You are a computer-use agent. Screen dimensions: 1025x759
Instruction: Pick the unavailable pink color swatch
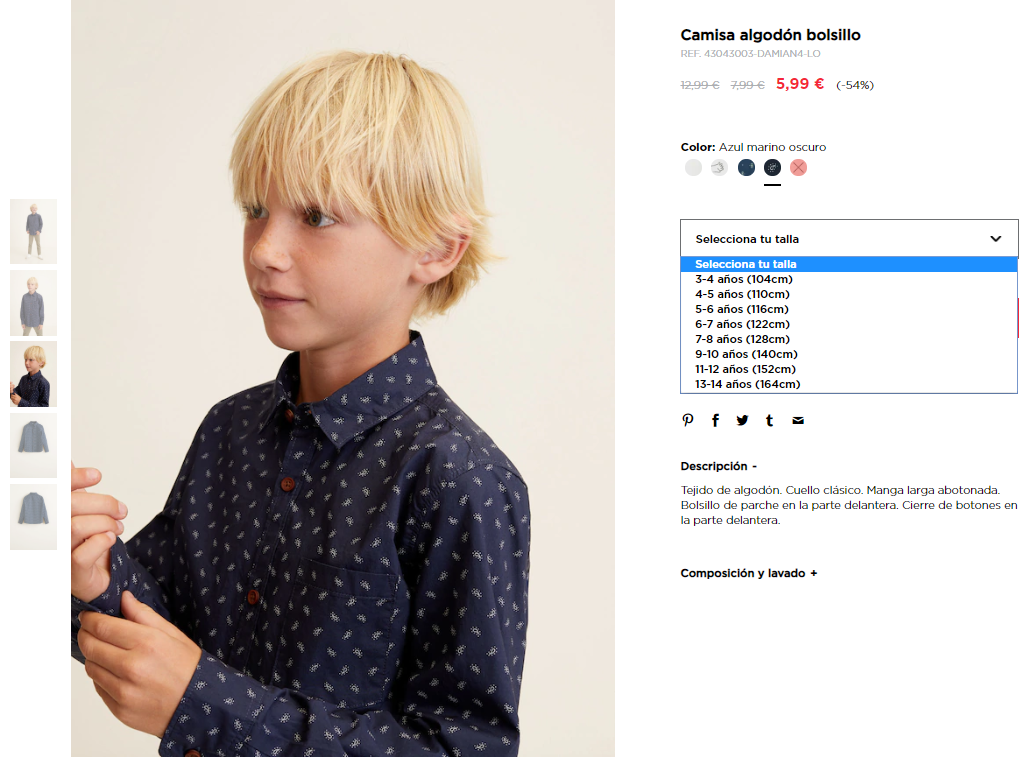pyautogui.click(x=798, y=168)
